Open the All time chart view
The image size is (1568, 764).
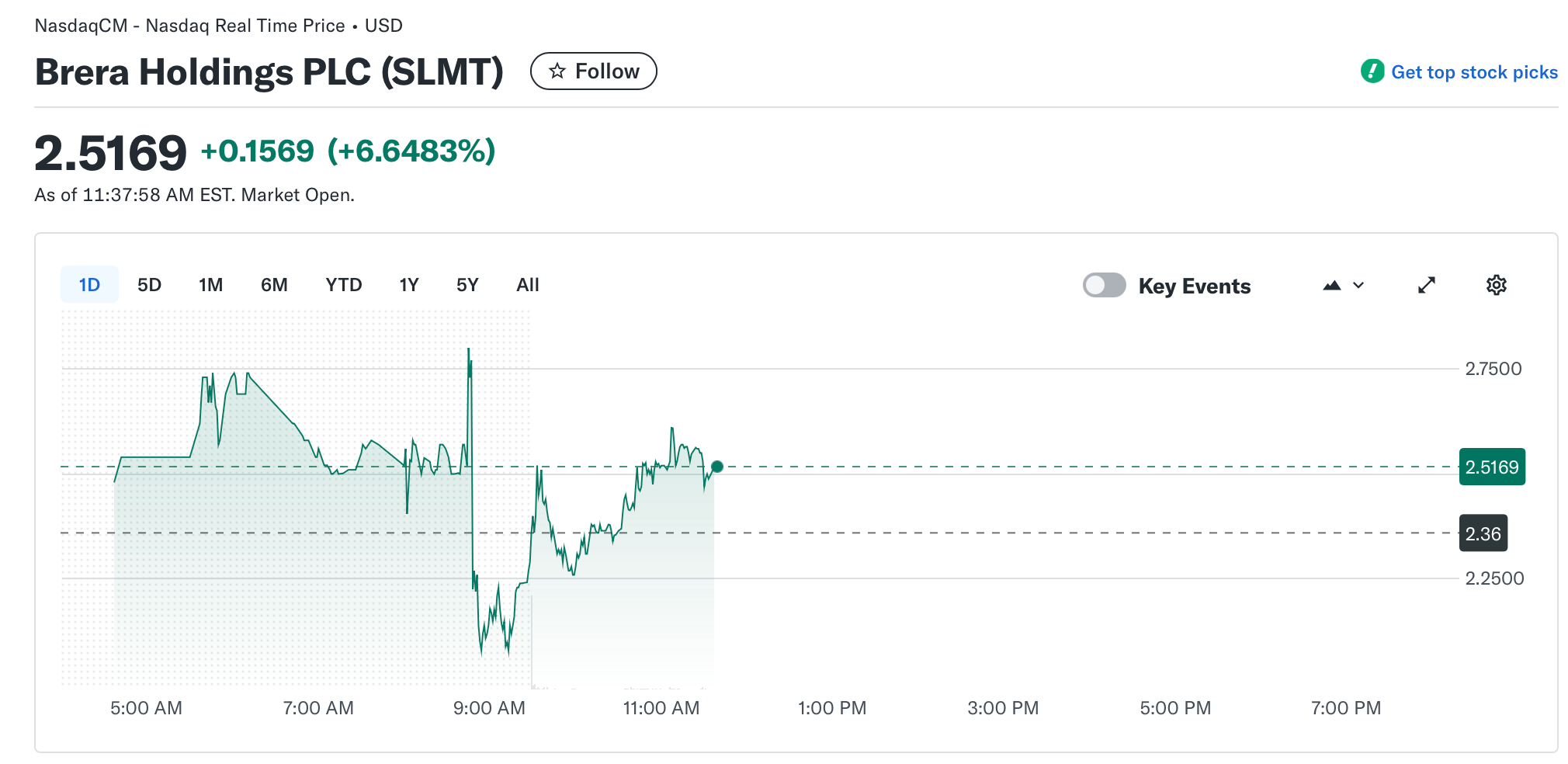click(527, 284)
